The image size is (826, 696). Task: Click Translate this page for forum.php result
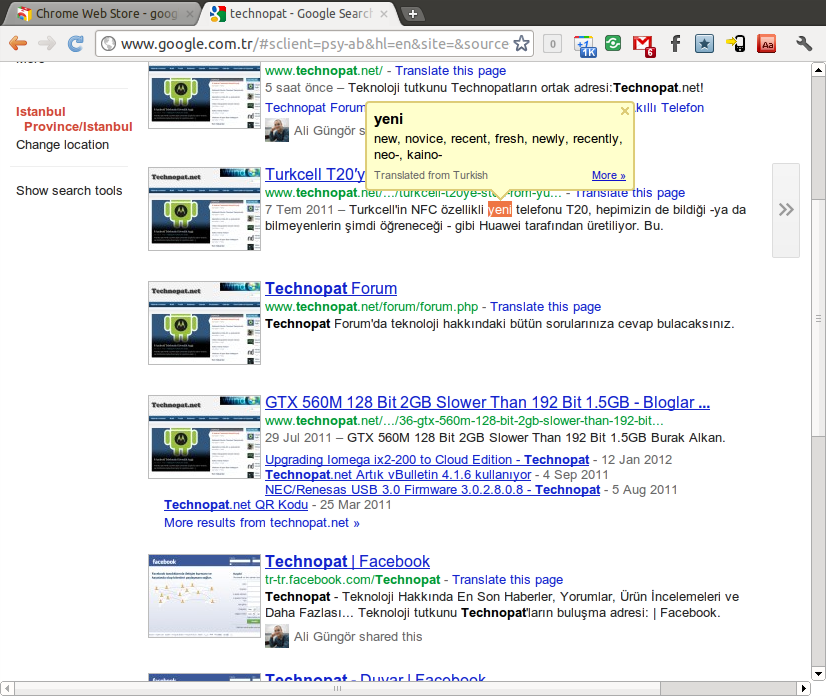[545, 307]
